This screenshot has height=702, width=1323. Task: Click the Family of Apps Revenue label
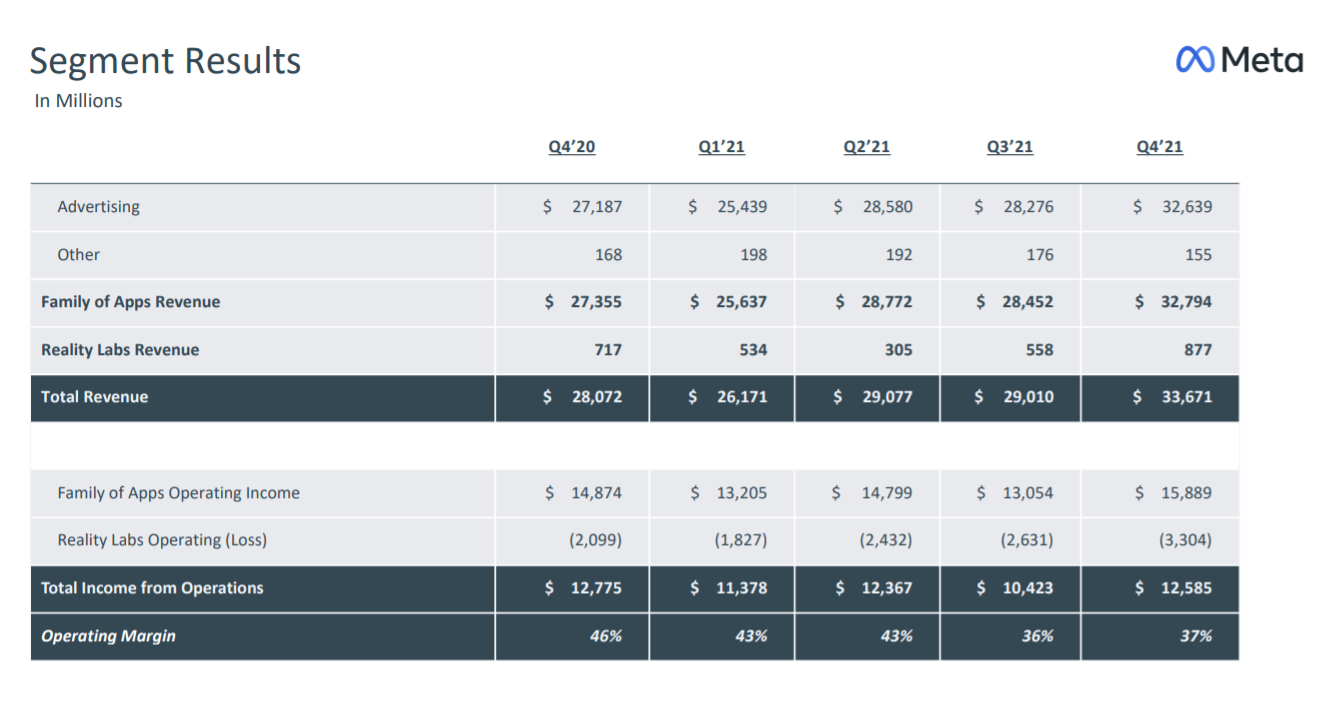coord(130,302)
